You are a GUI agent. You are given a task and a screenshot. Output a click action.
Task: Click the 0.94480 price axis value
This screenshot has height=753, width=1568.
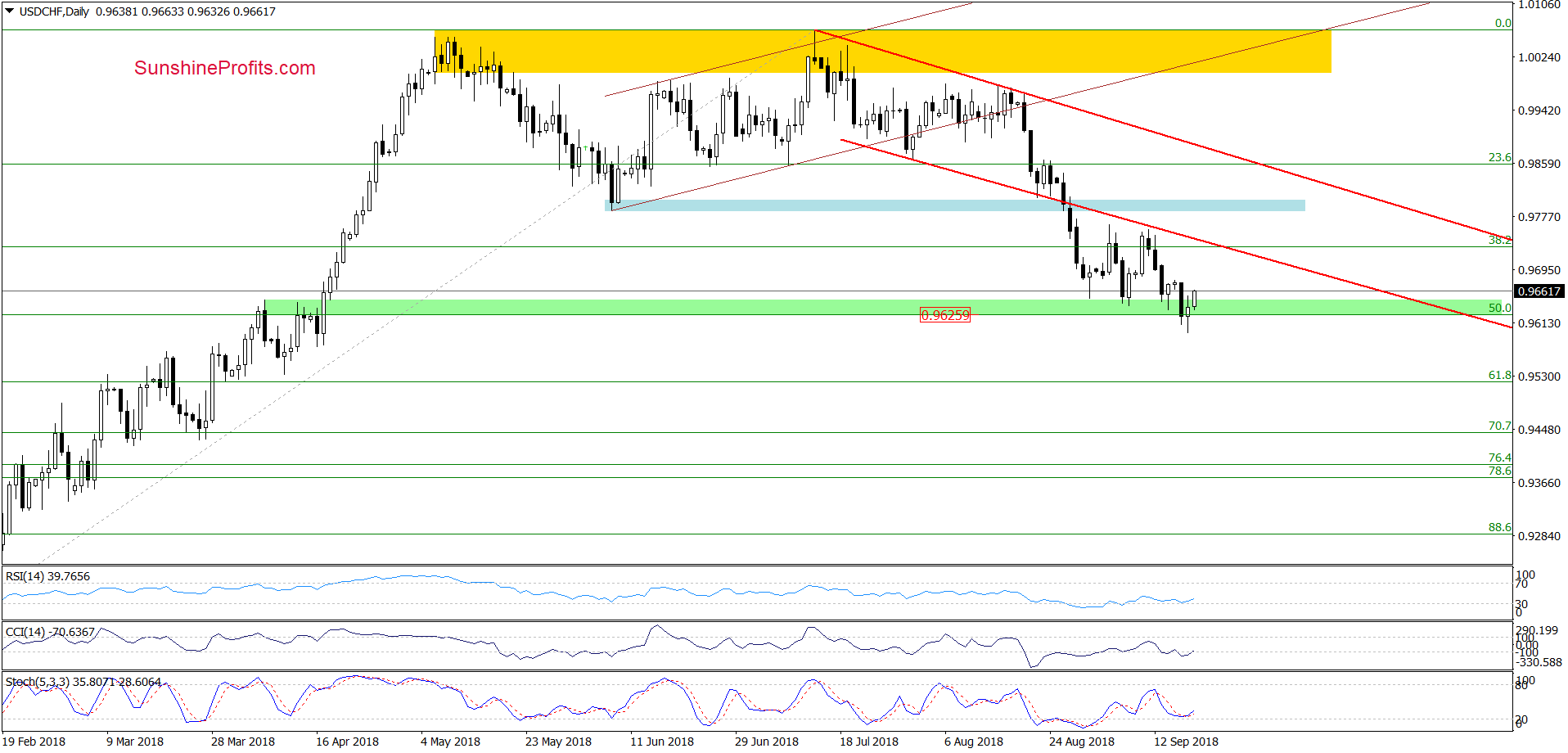click(1539, 430)
